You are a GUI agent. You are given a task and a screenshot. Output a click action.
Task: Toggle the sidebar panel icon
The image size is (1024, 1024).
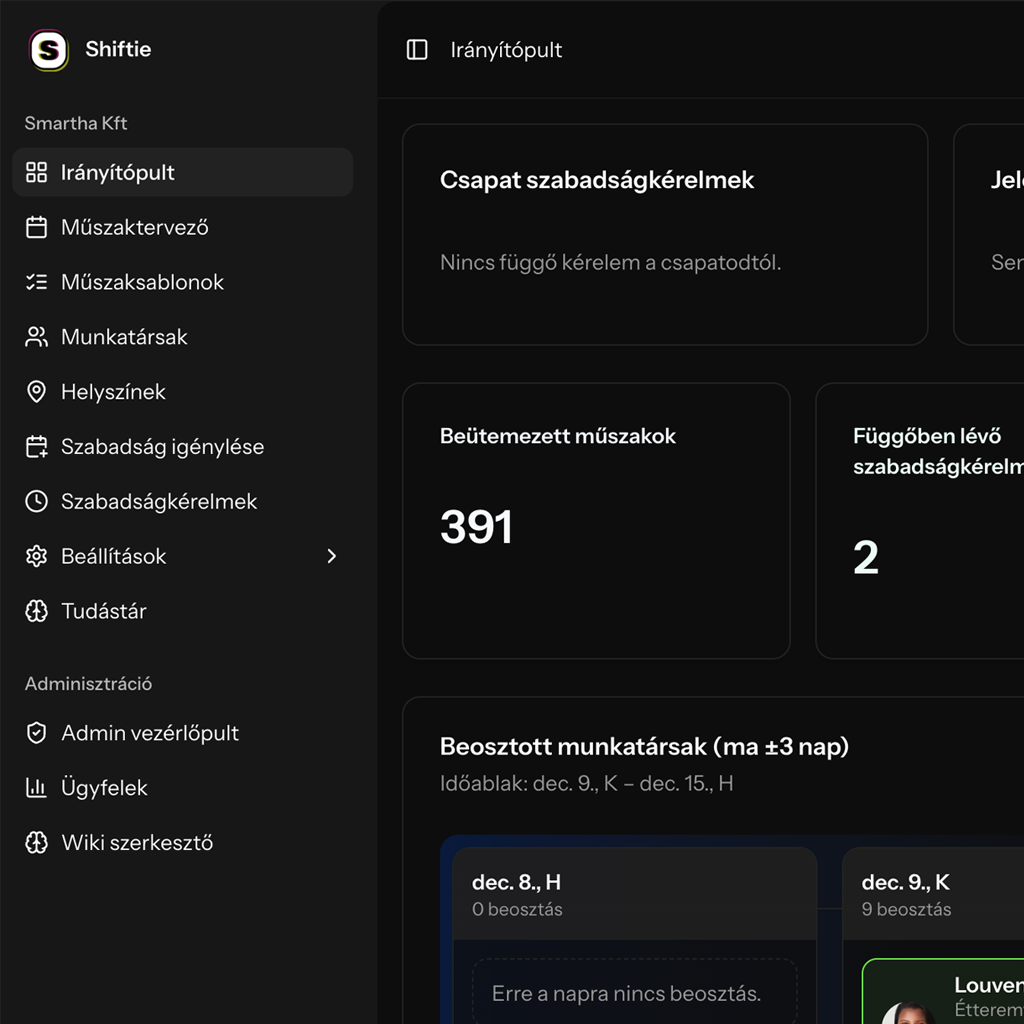[x=417, y=50]
